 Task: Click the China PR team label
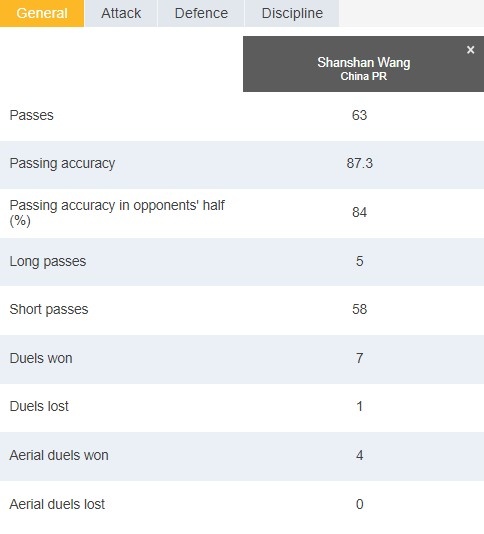tap(363, 76)
